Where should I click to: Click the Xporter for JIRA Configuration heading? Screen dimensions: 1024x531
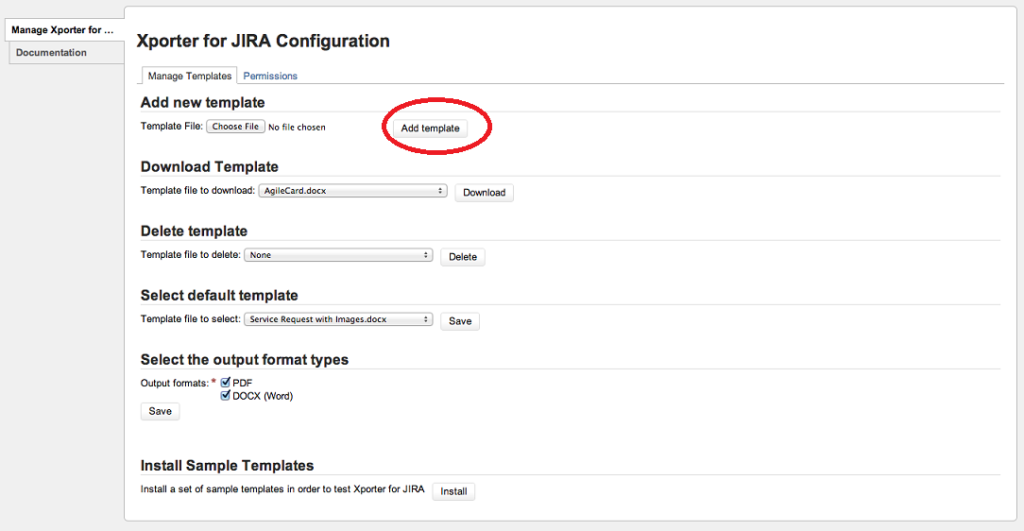pos(263,41)
